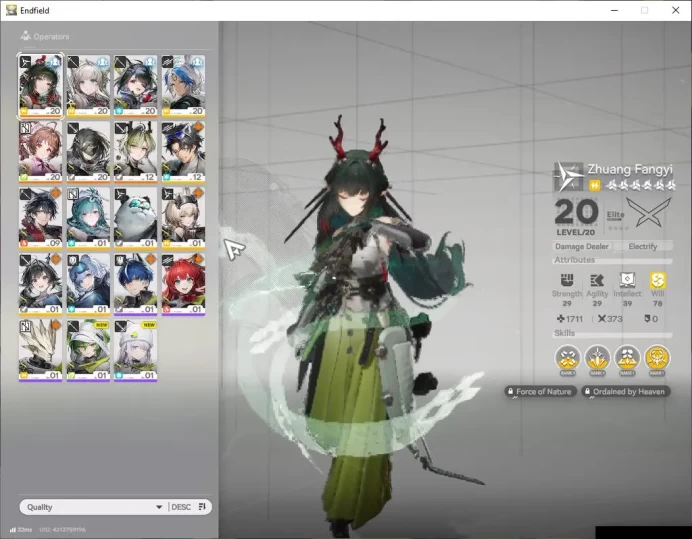Click the Zhuang Fangyi class emblem icon
Viewport: 692px width, 539px height.
568,177
